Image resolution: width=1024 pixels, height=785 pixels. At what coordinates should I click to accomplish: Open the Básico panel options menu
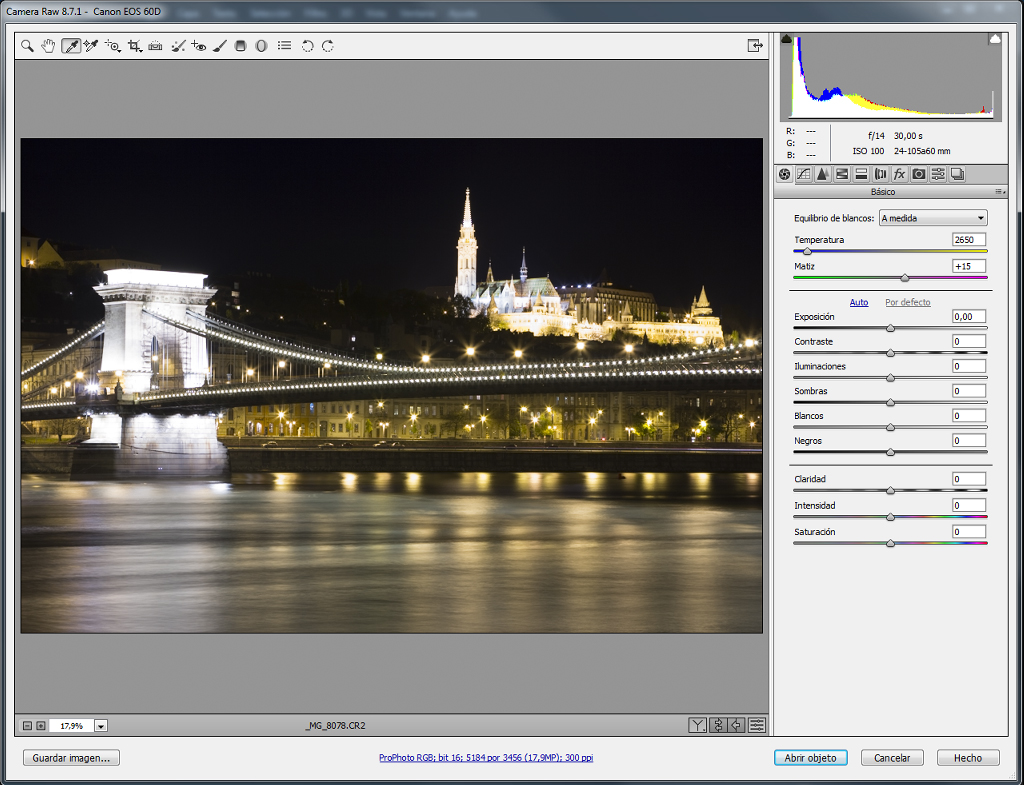point(1000,192)
